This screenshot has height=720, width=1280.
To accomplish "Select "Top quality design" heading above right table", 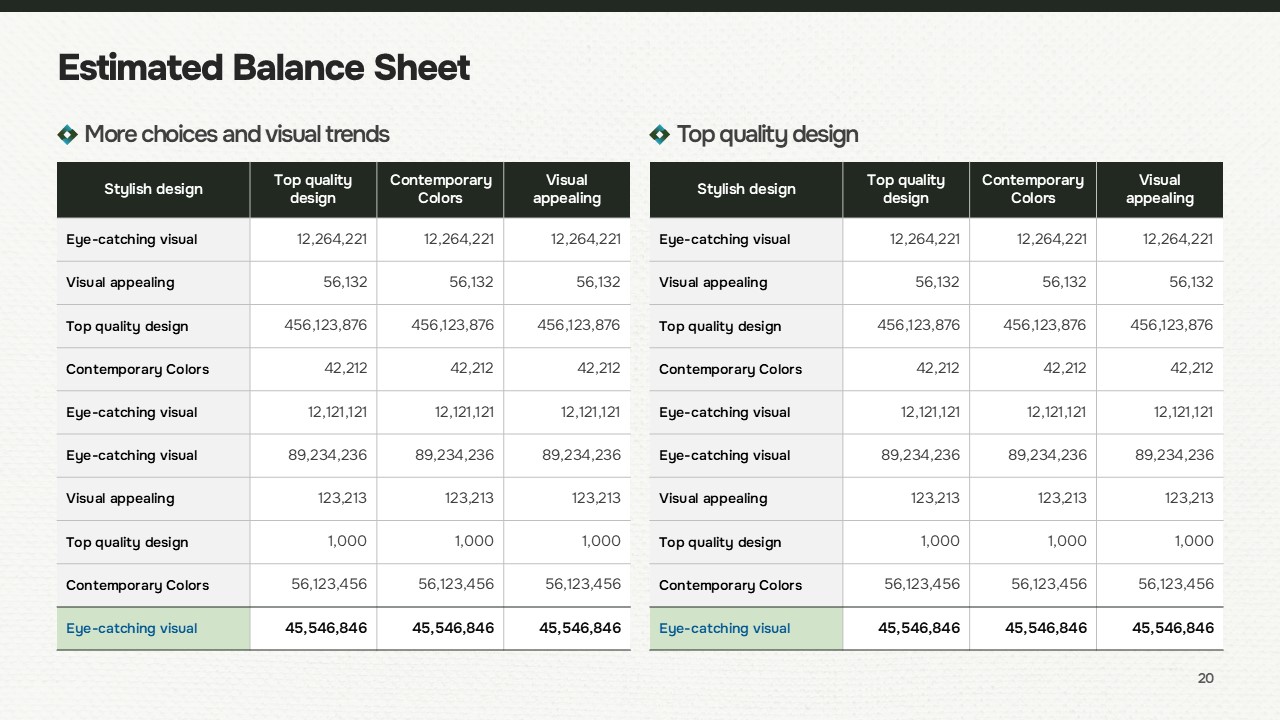I will pyautogui.click(x=767, y=134).
